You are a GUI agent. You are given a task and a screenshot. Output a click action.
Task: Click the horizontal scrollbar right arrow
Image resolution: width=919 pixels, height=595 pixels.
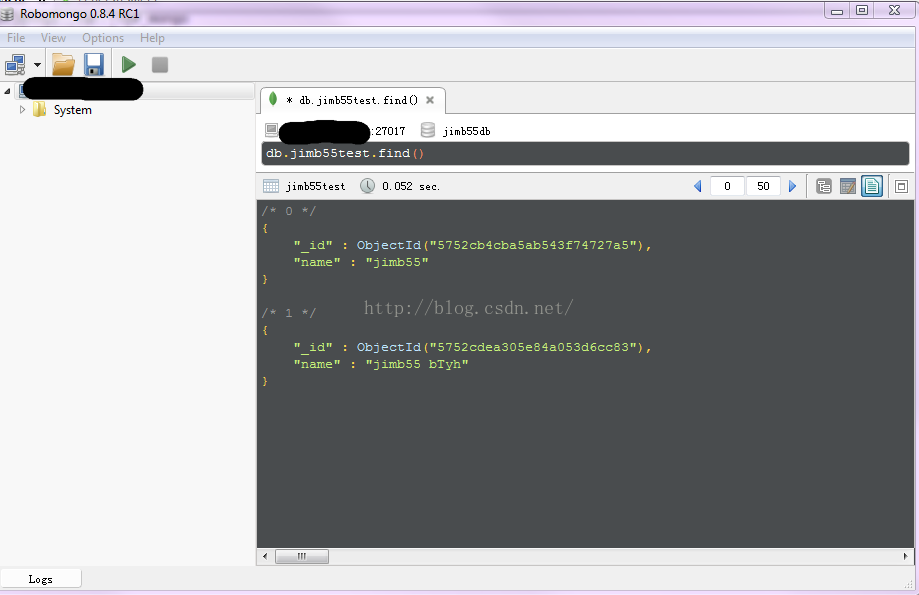[906, 556]
